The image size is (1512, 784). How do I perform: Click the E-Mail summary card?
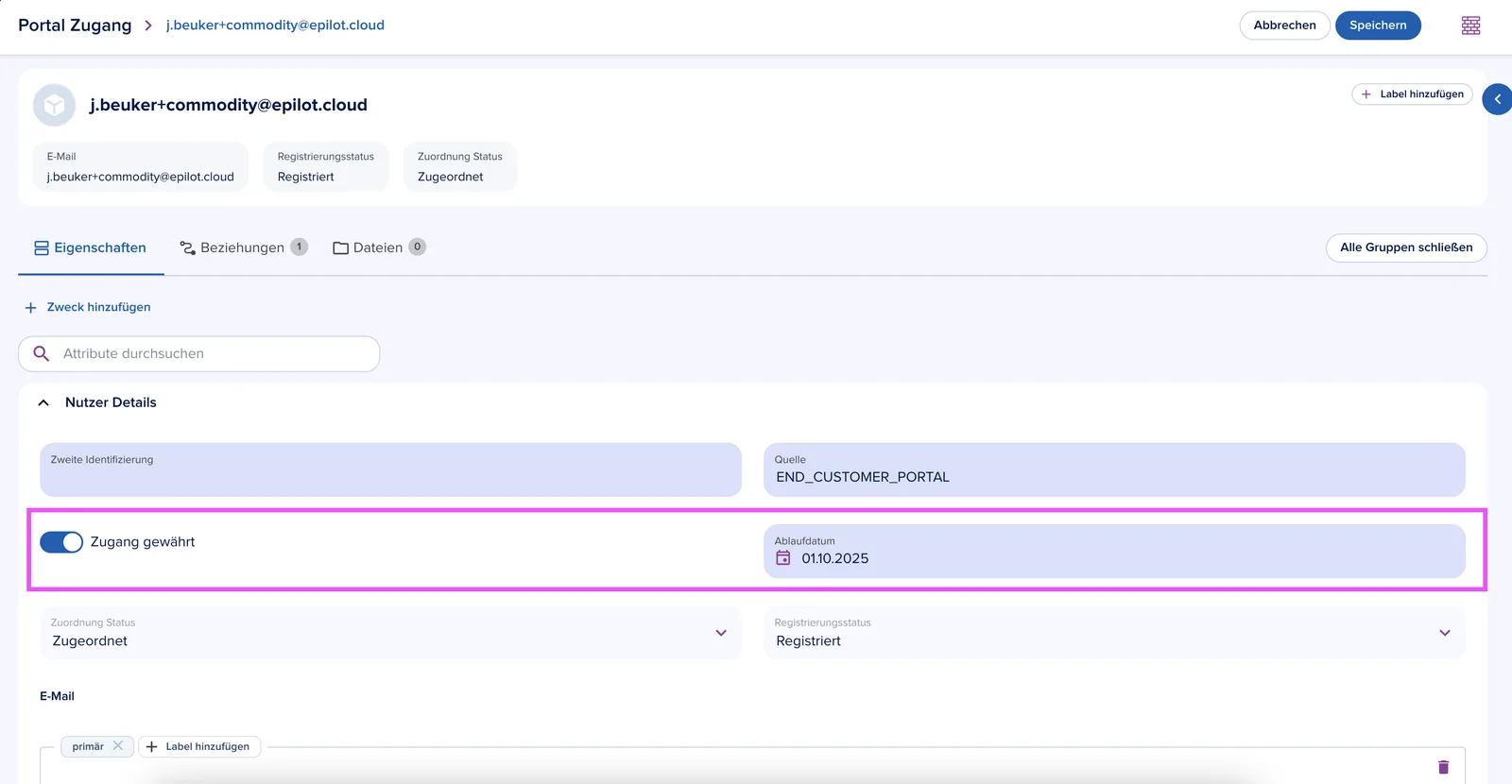[x=141, y=167]
